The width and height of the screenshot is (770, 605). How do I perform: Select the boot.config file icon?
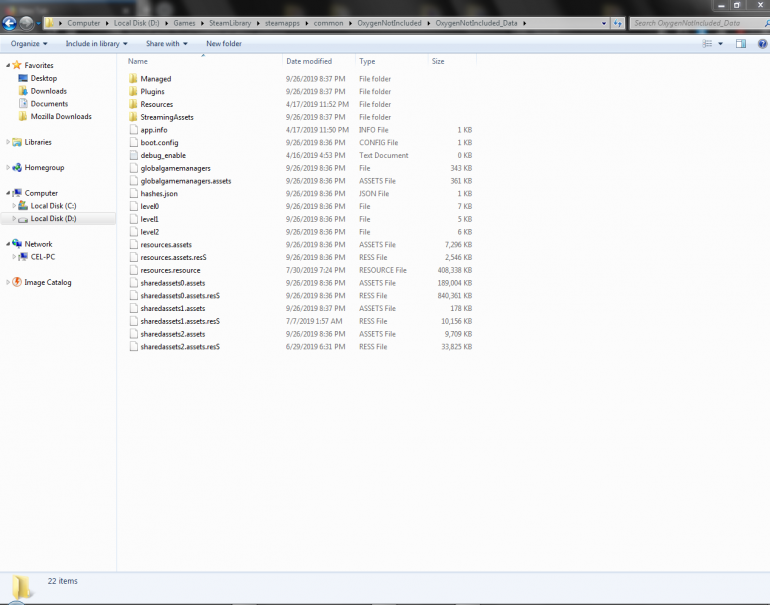coord(132,143)
